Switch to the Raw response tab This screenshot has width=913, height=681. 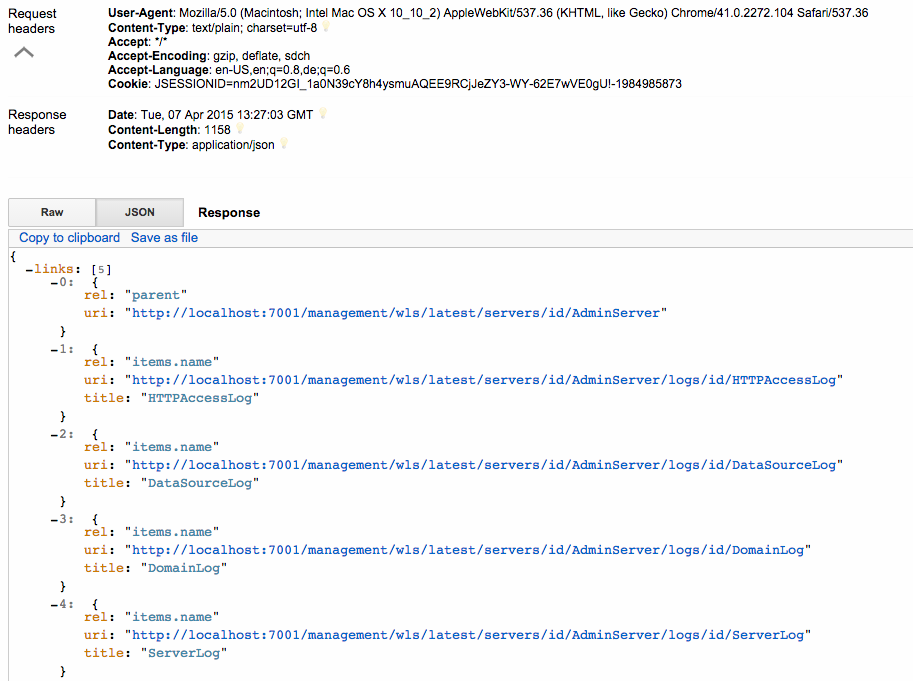(52, 212)
